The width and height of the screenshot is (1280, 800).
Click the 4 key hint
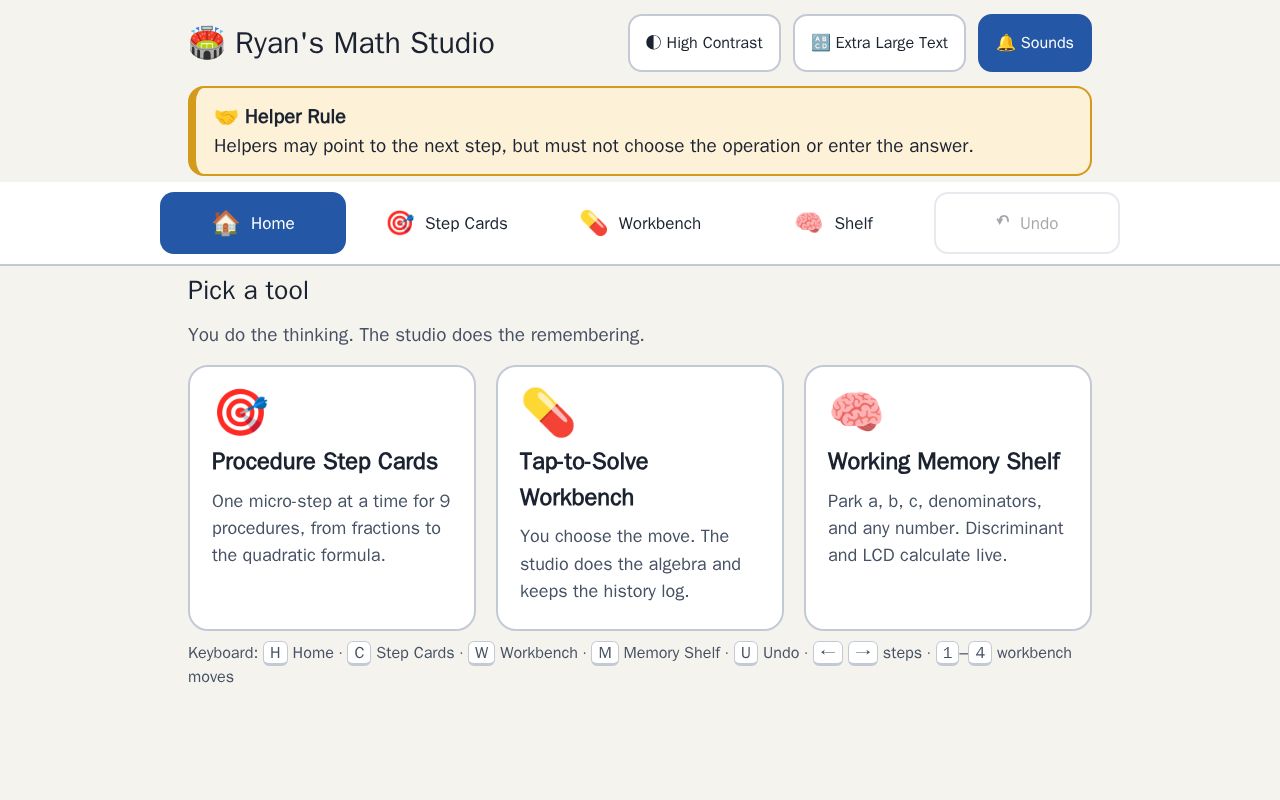coord(980,653)
